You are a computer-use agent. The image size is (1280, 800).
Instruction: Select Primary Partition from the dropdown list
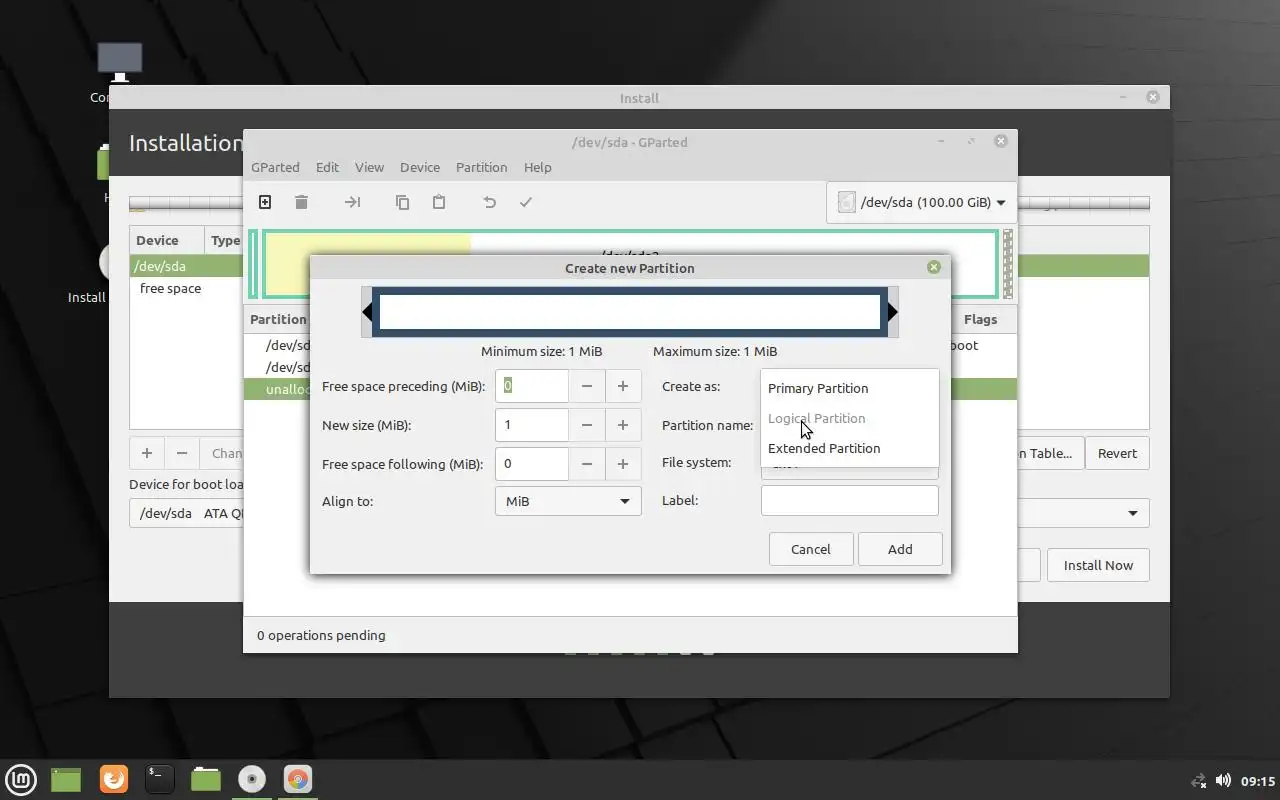[x=850, y=388]
